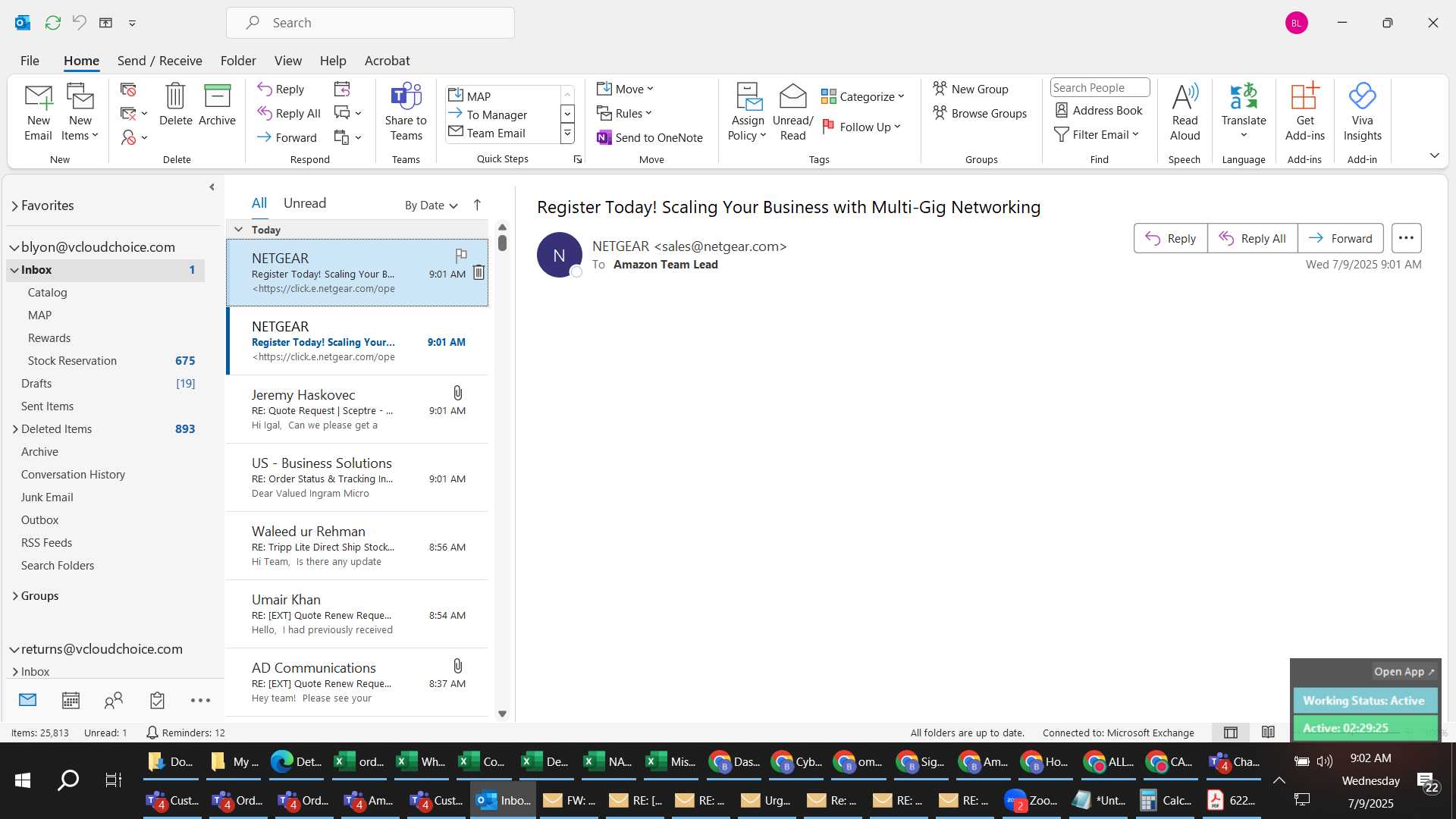The image size is (1456, 819).
Task: Switch to Normal view in status bar
Action: tap(1231, 733)
